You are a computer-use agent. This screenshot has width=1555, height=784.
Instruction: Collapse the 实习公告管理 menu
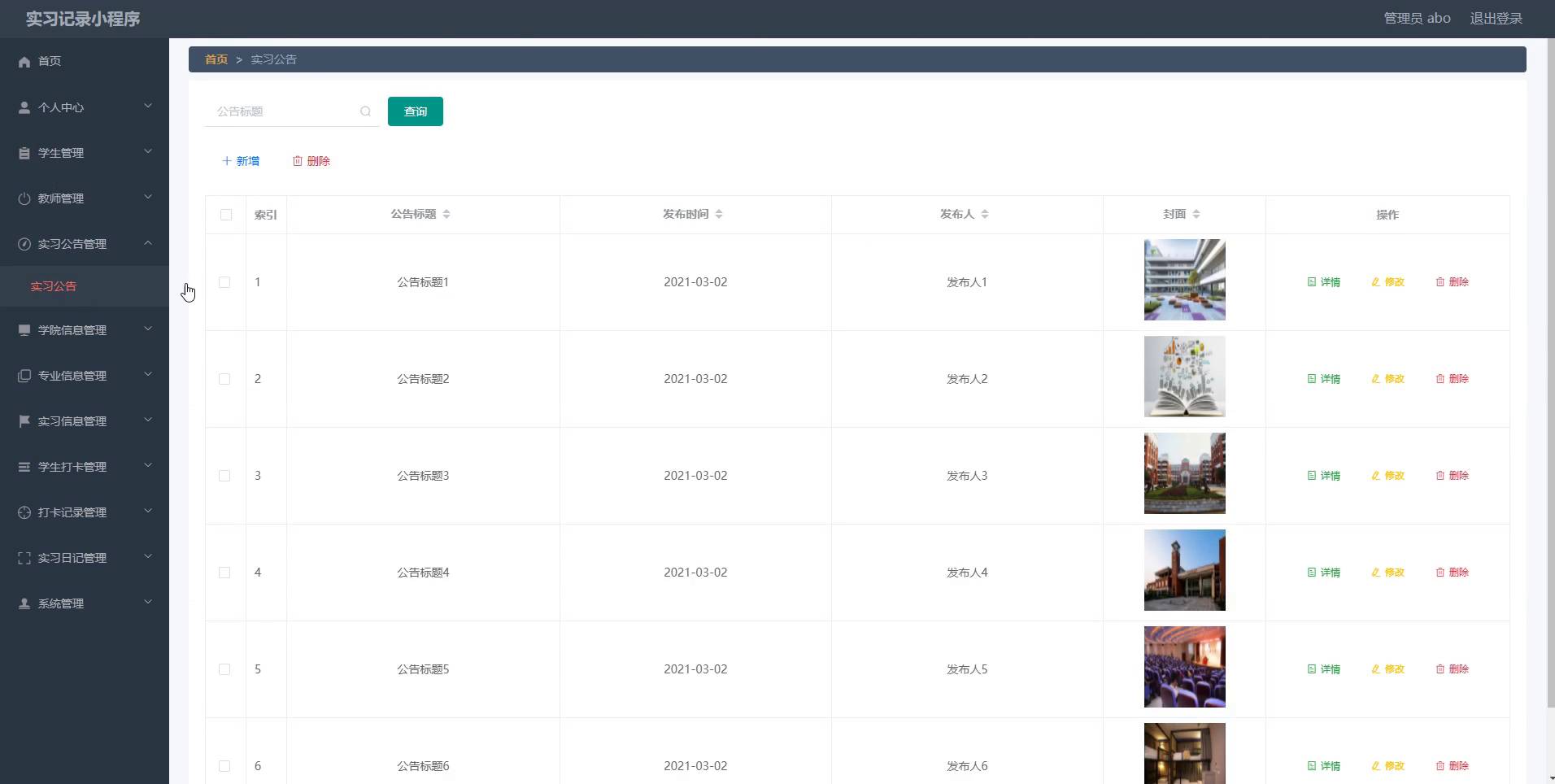147,243
